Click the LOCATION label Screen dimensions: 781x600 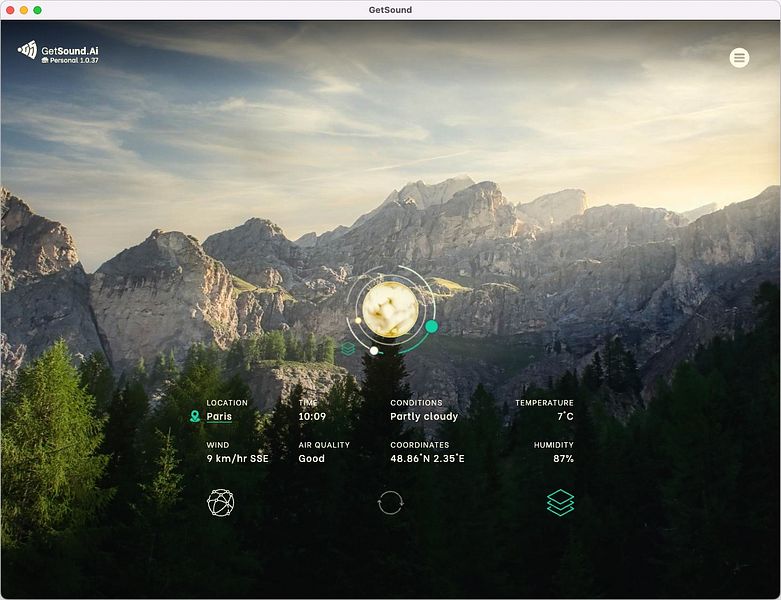tap(227, 403)
